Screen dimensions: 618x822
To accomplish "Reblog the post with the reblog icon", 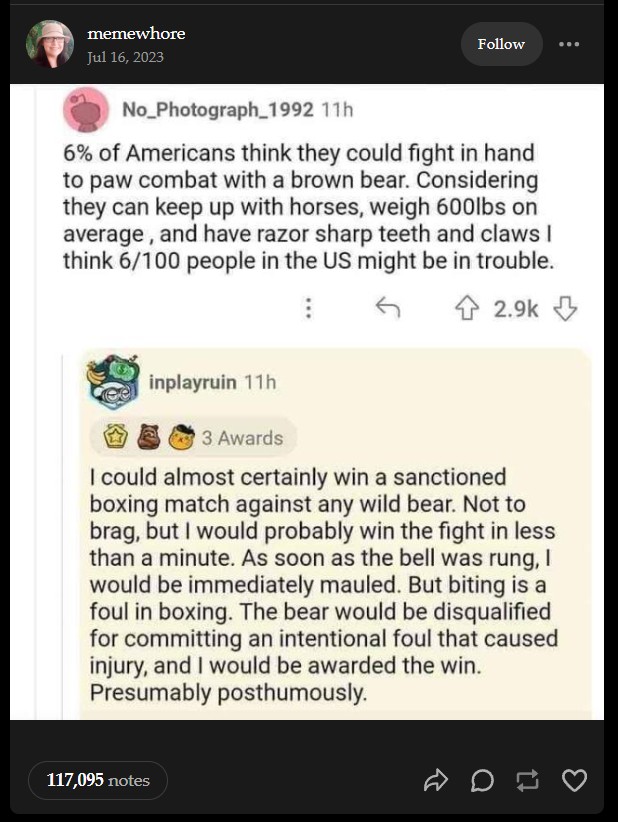I will [x=528, y=781].
